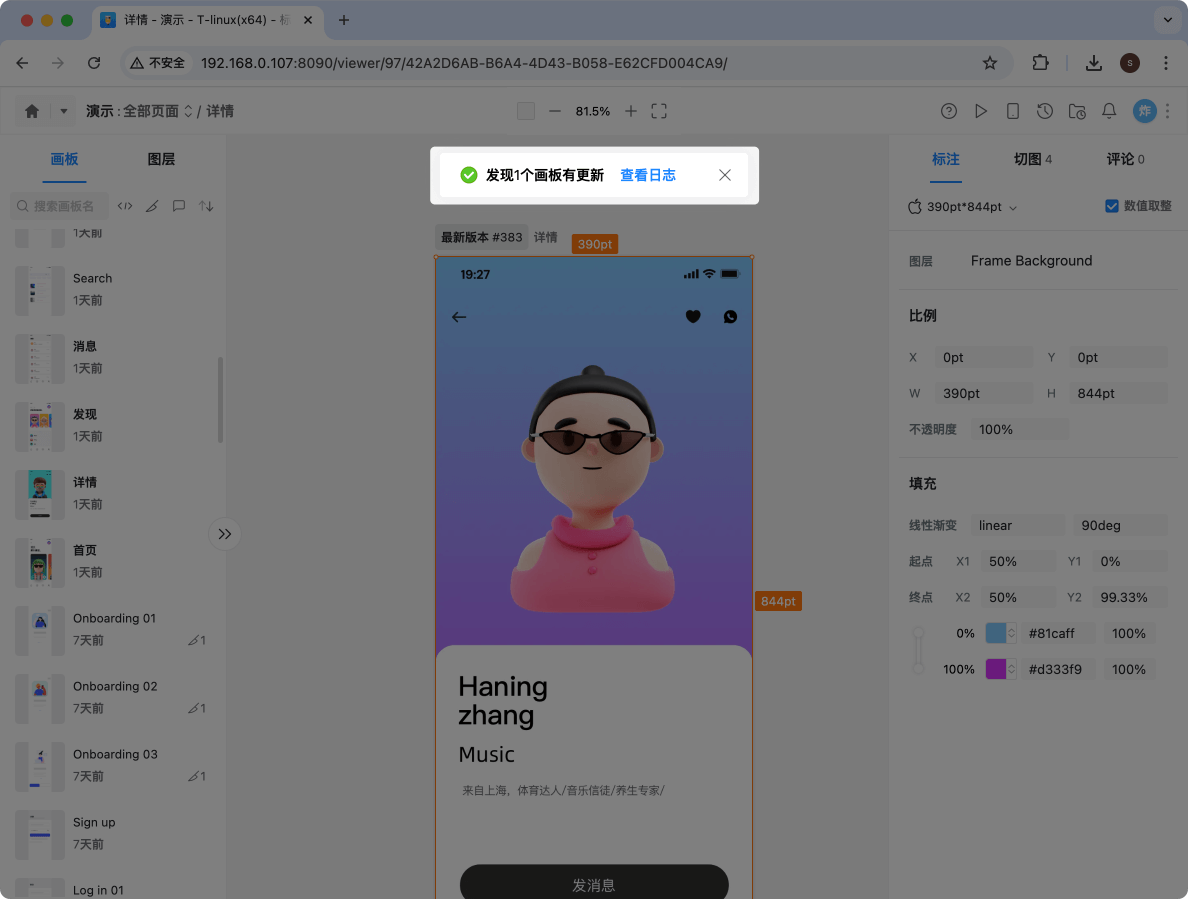The height and width of the screenshot is (899, 1188).
Task: Open the dropdown arrow next to home
Action: click(64, 111)
